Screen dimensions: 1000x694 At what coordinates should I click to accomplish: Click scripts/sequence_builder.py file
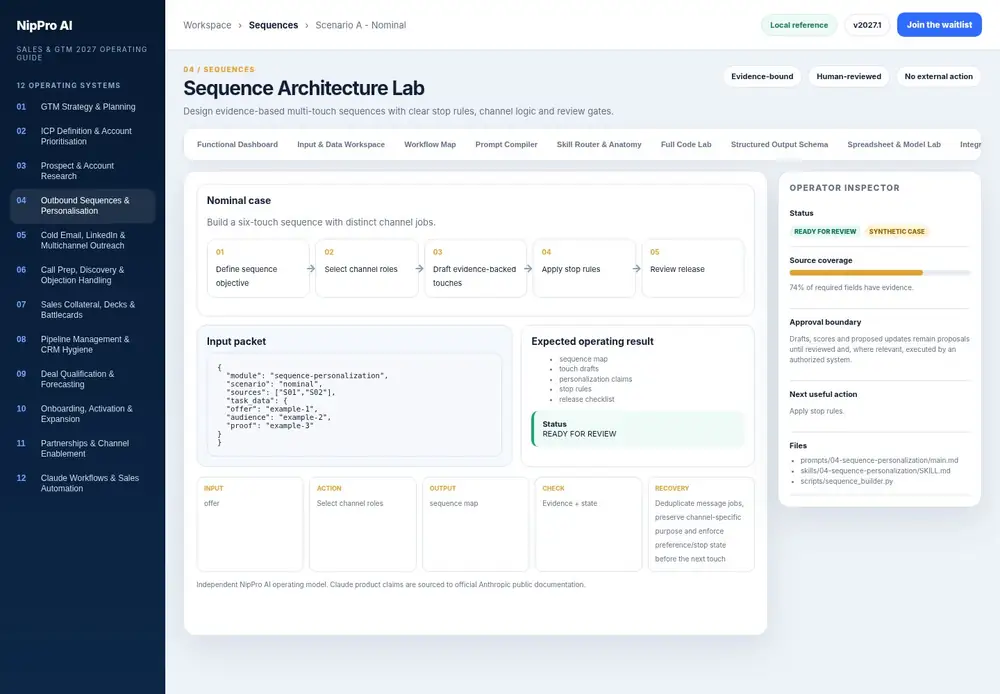847,481
